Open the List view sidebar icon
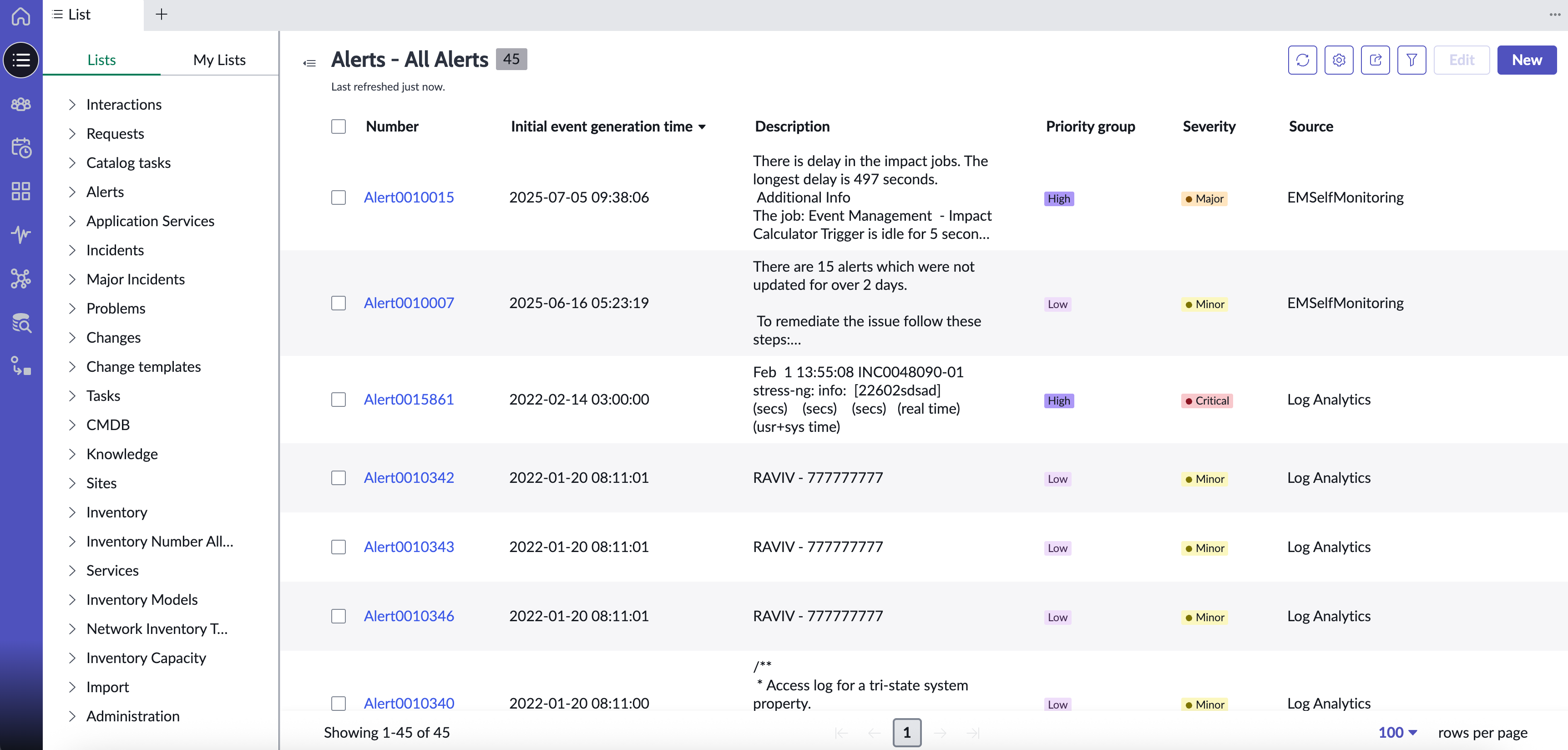The width and height of the screenshot is (1568, 750). [x=20, y=60]
